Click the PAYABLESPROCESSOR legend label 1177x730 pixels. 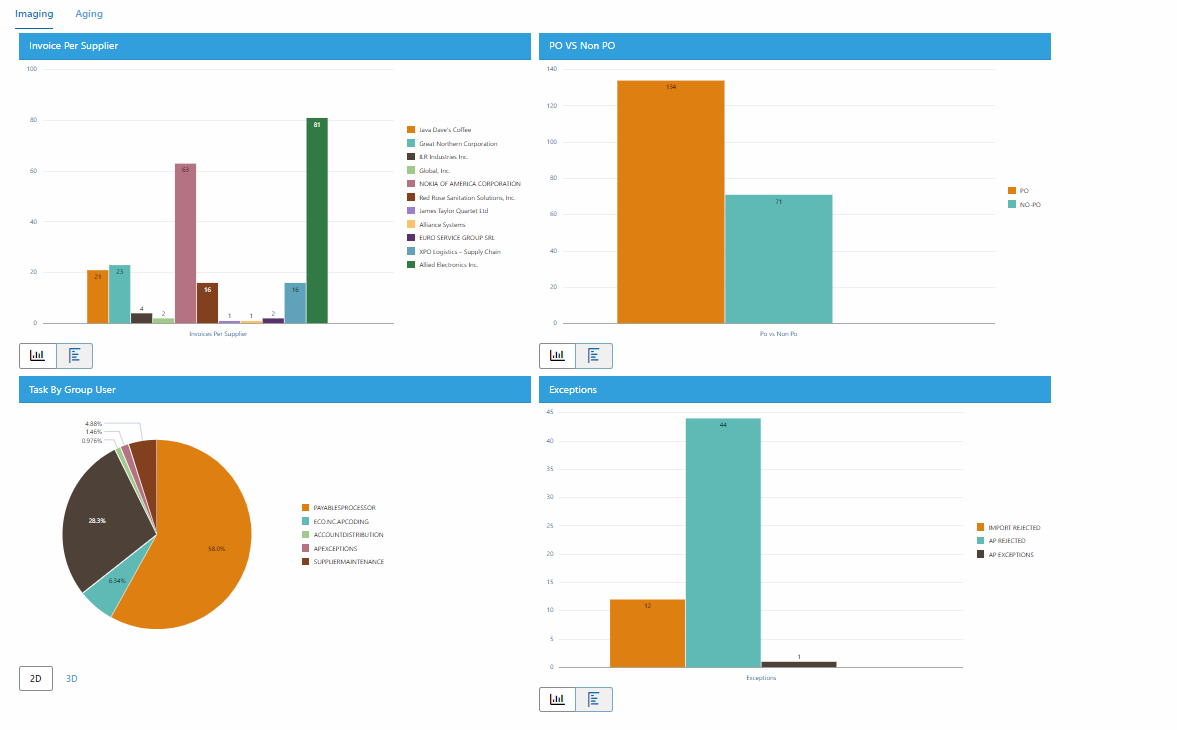(x=344, y=508)
